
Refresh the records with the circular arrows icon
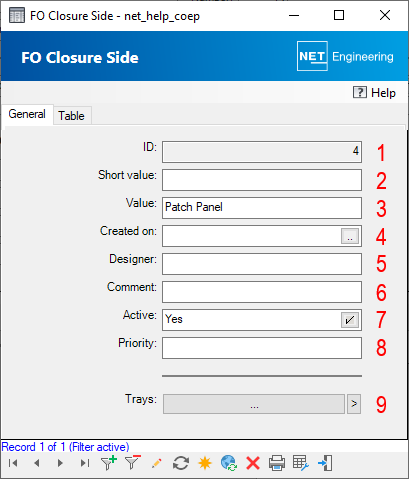coord(181,463)
